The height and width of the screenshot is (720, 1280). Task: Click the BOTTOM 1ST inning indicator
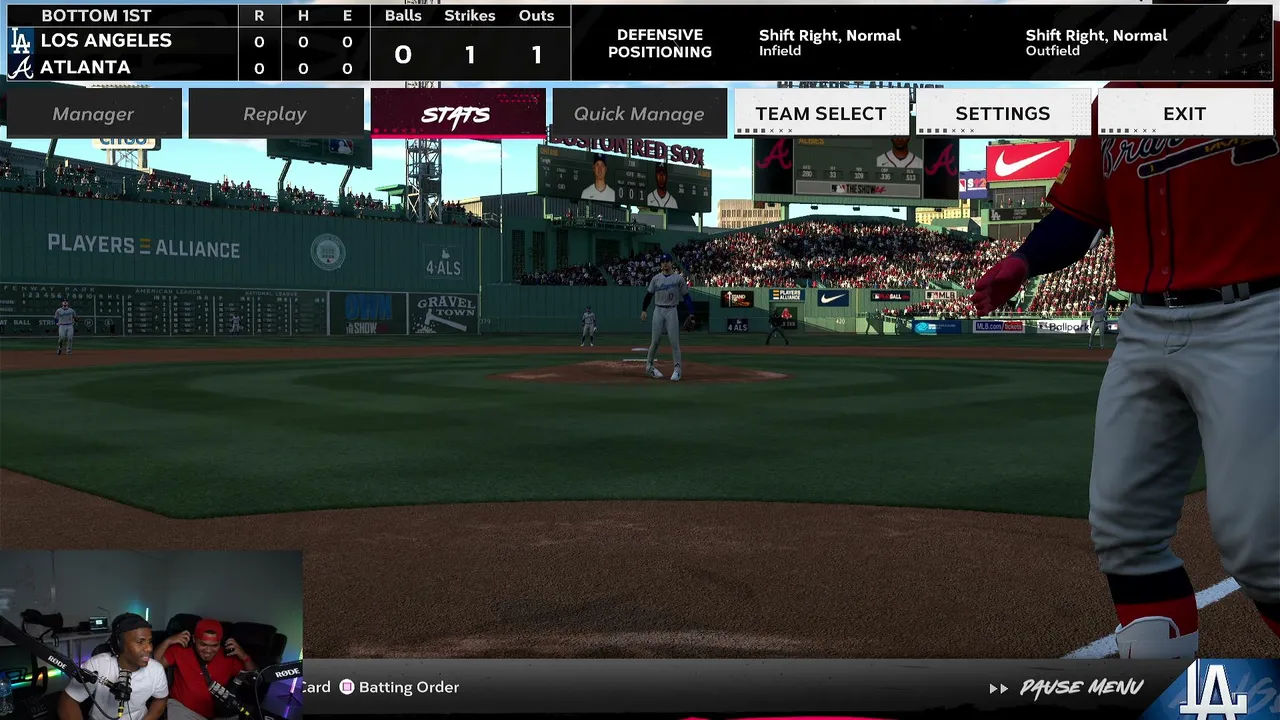click(96, 16)
